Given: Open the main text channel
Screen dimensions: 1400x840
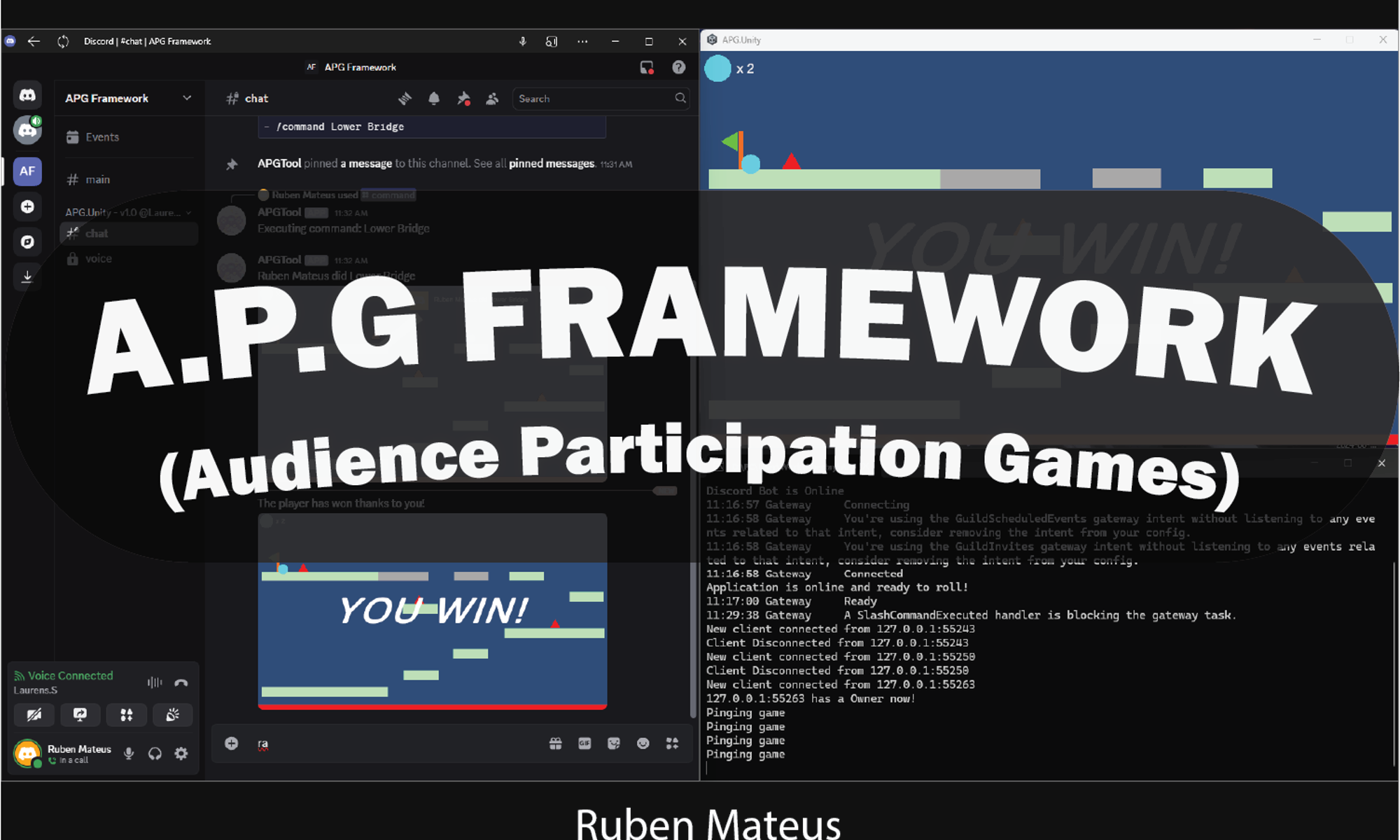Looking at the screenshot, I should pos(97,180).
